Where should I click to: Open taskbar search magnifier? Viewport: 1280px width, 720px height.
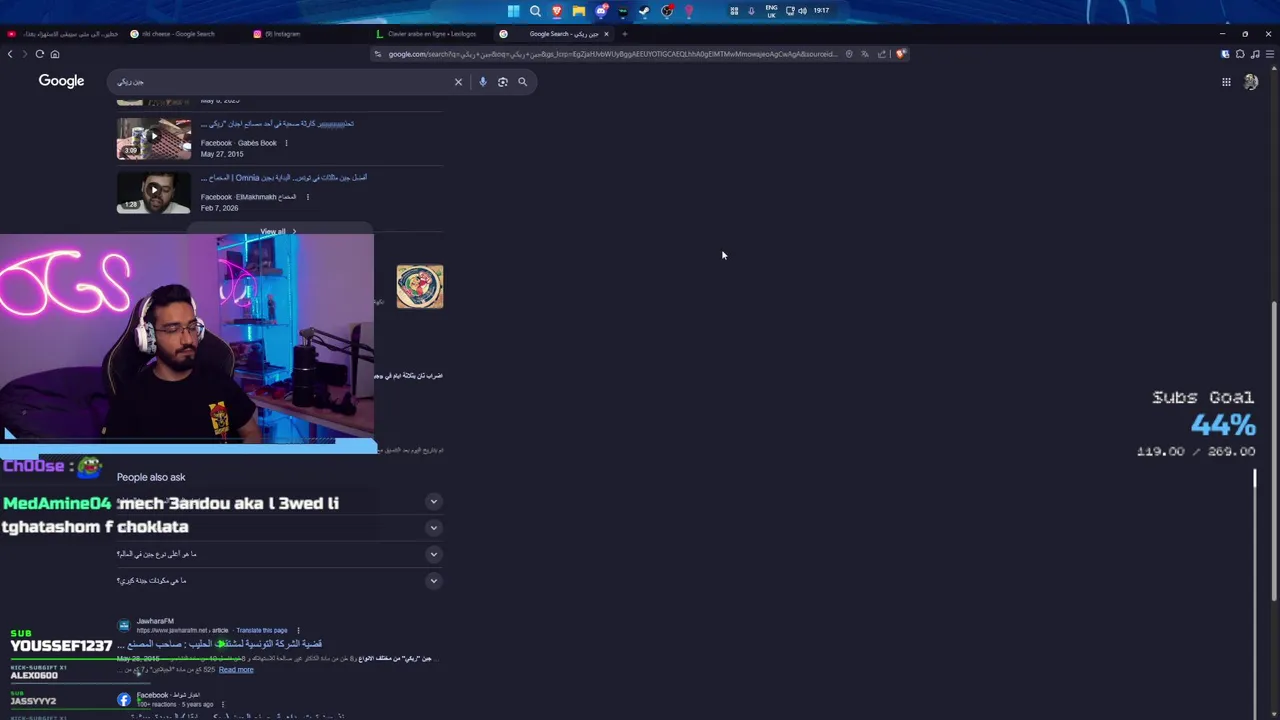pos(535,11)
